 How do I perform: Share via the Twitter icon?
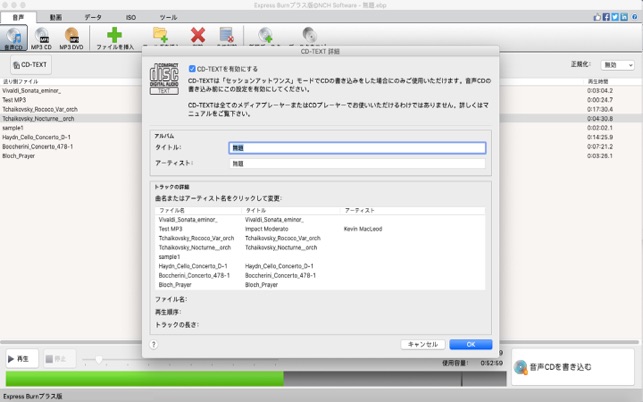(x=615, y=17)
